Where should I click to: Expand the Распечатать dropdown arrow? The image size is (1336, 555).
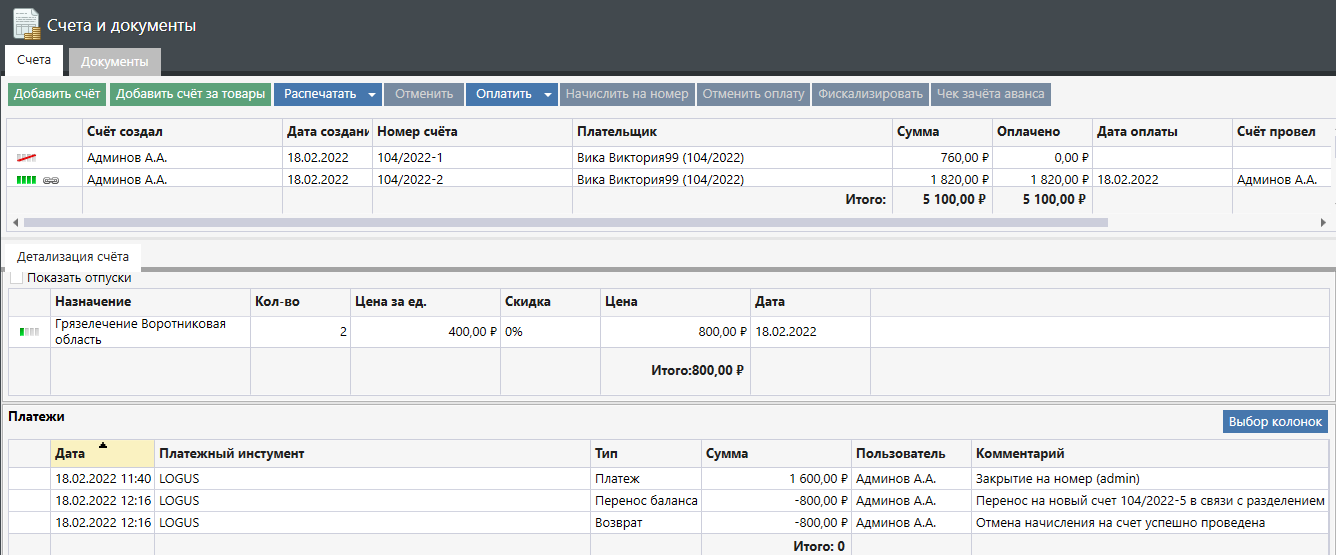click(x=371, y=95)
